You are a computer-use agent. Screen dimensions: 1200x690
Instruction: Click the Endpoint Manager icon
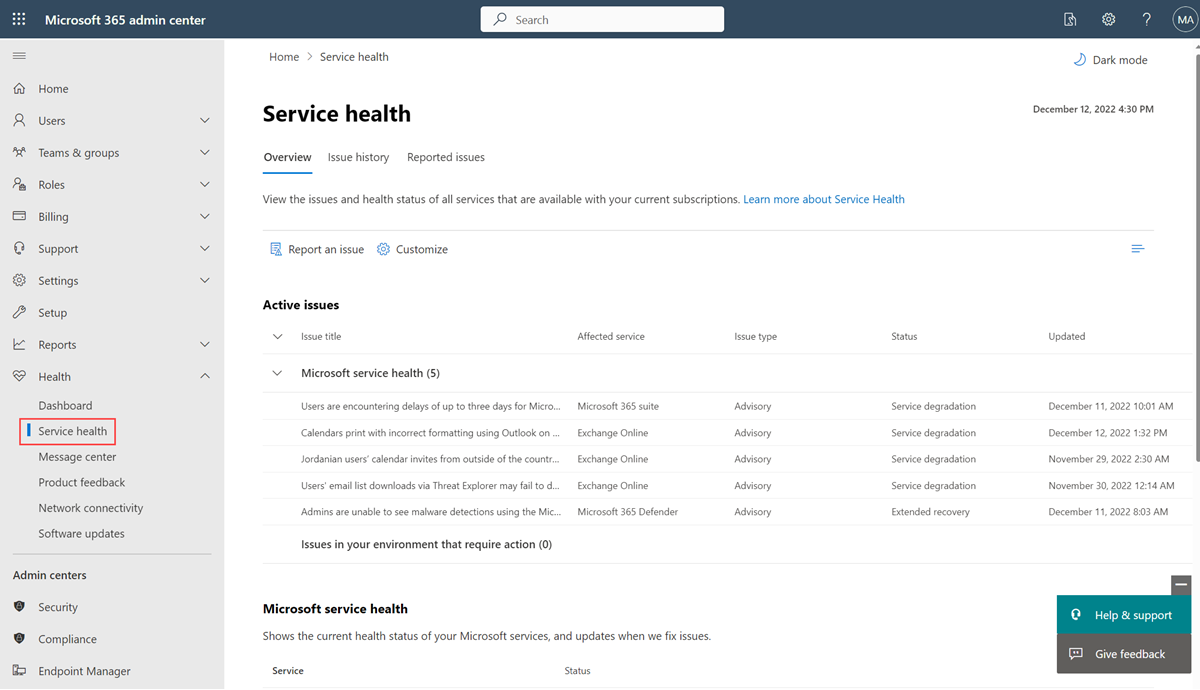[19, 671]
